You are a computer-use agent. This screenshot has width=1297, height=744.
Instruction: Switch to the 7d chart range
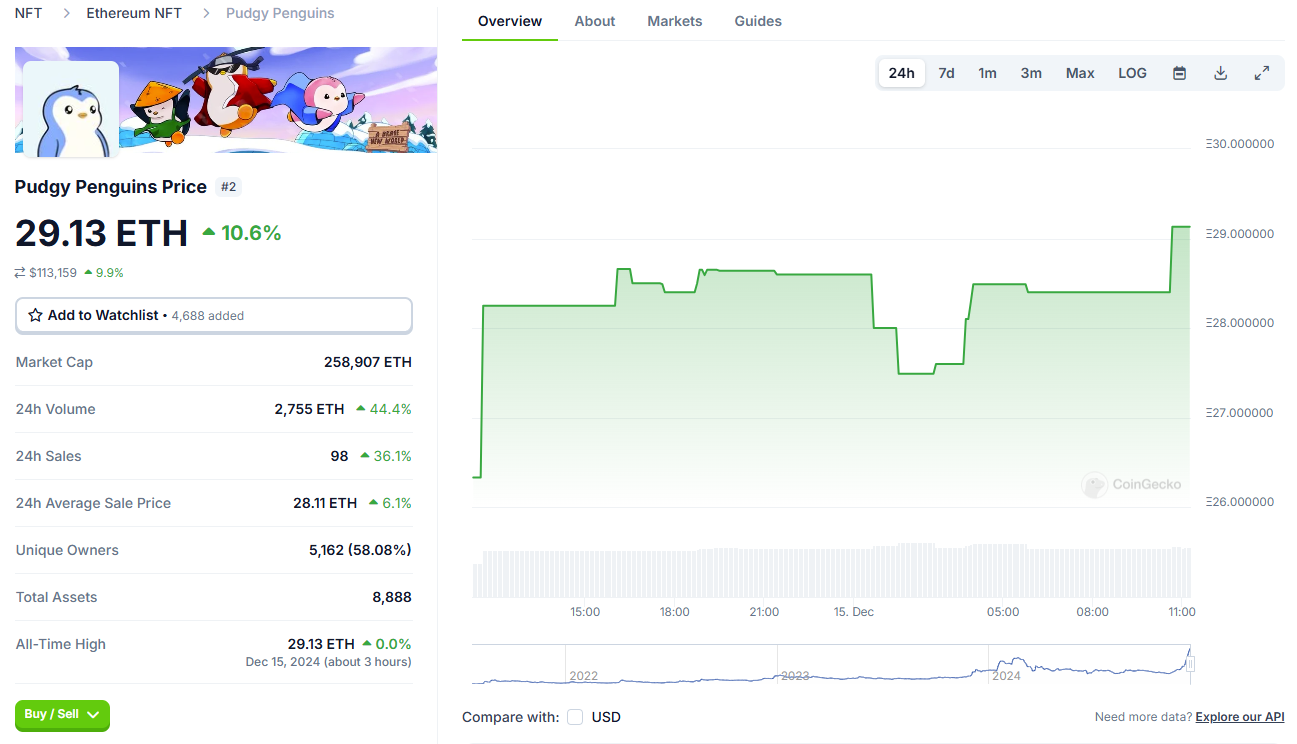[x=946, y=73]
